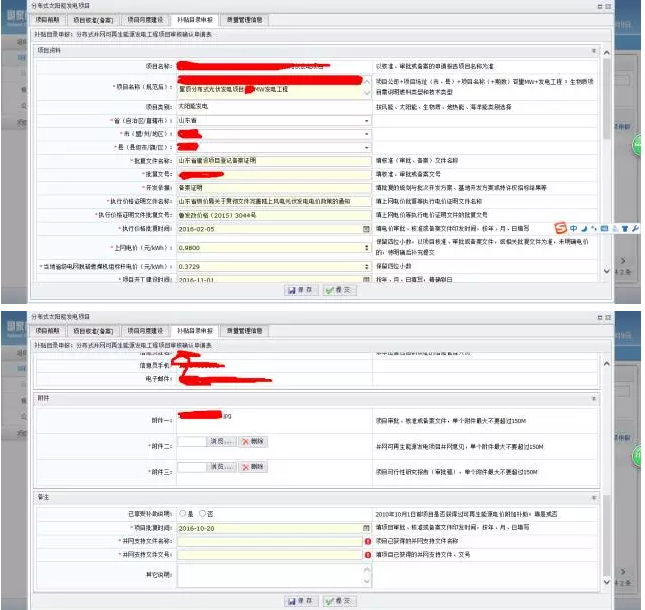Select 否 radio for 已享受补助说明

click(x=203, y=513)
